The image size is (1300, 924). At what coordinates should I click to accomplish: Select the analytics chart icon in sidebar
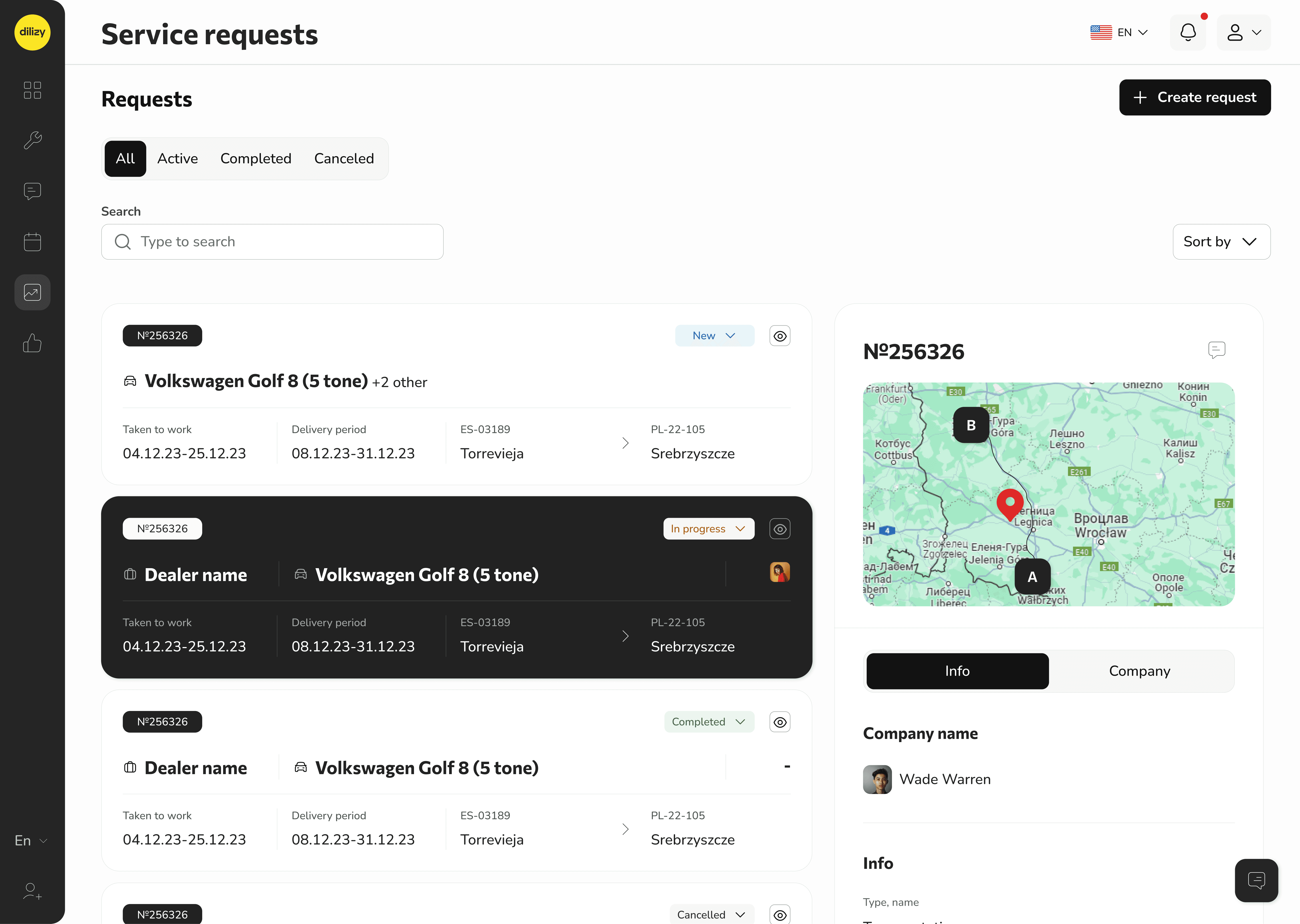tap(32, 292)
